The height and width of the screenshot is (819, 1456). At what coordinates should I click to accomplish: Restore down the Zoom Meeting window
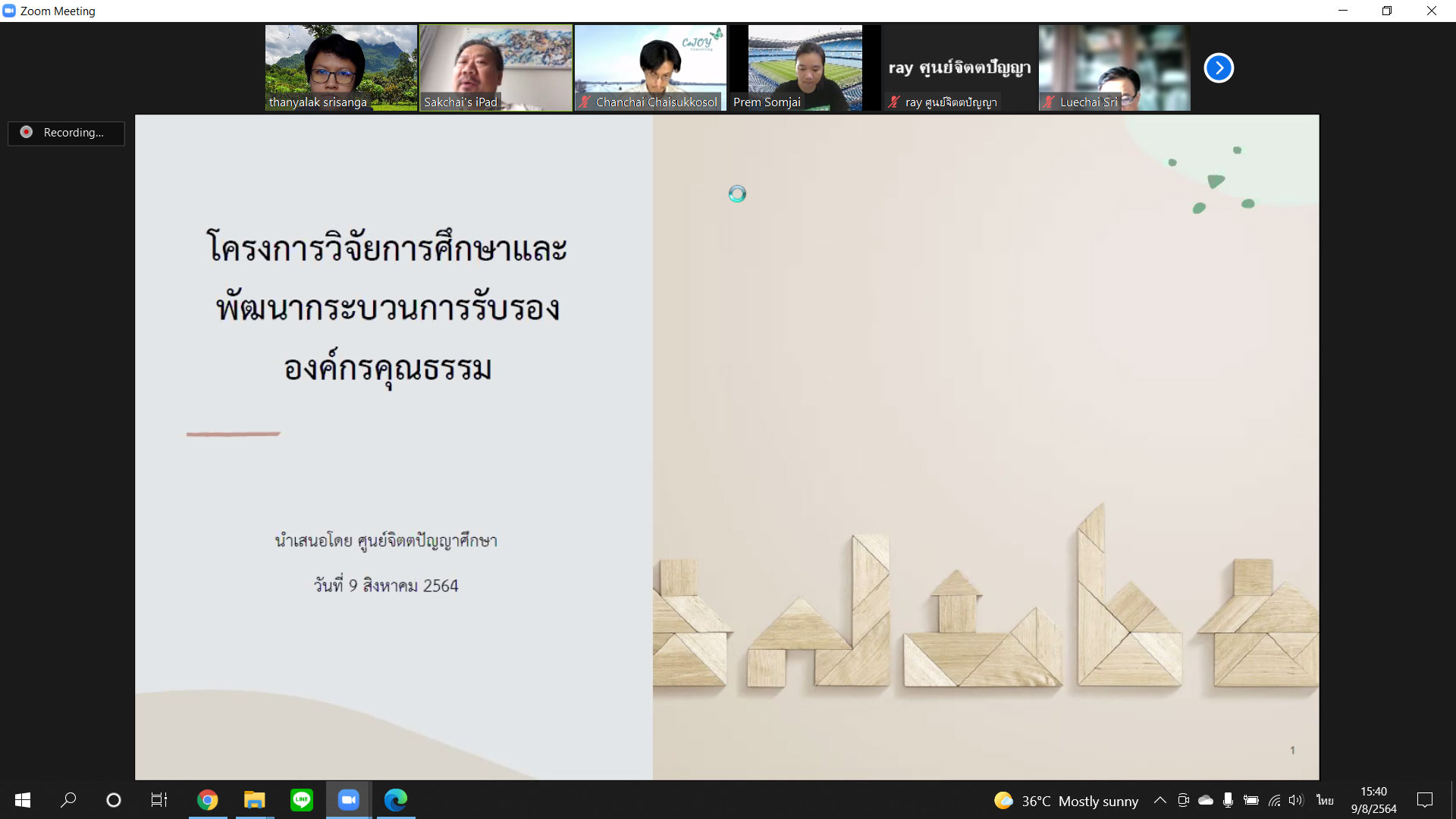pyautogui.click(x=1387, y=11)
